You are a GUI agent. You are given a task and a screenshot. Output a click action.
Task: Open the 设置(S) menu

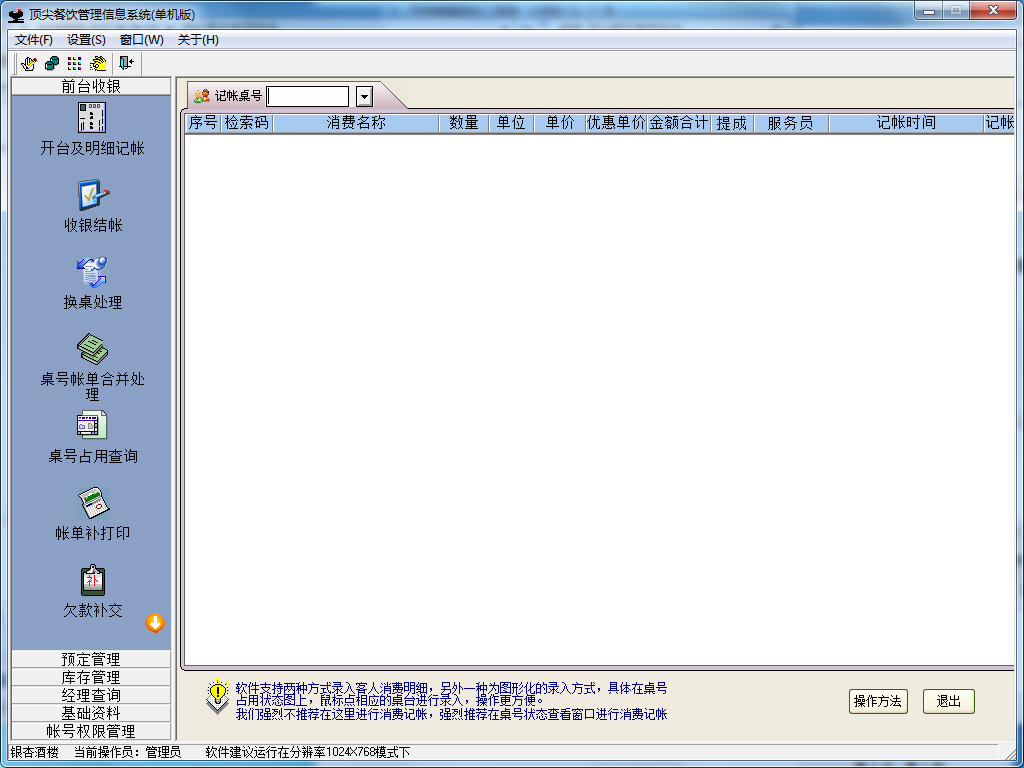click(86, 40)
